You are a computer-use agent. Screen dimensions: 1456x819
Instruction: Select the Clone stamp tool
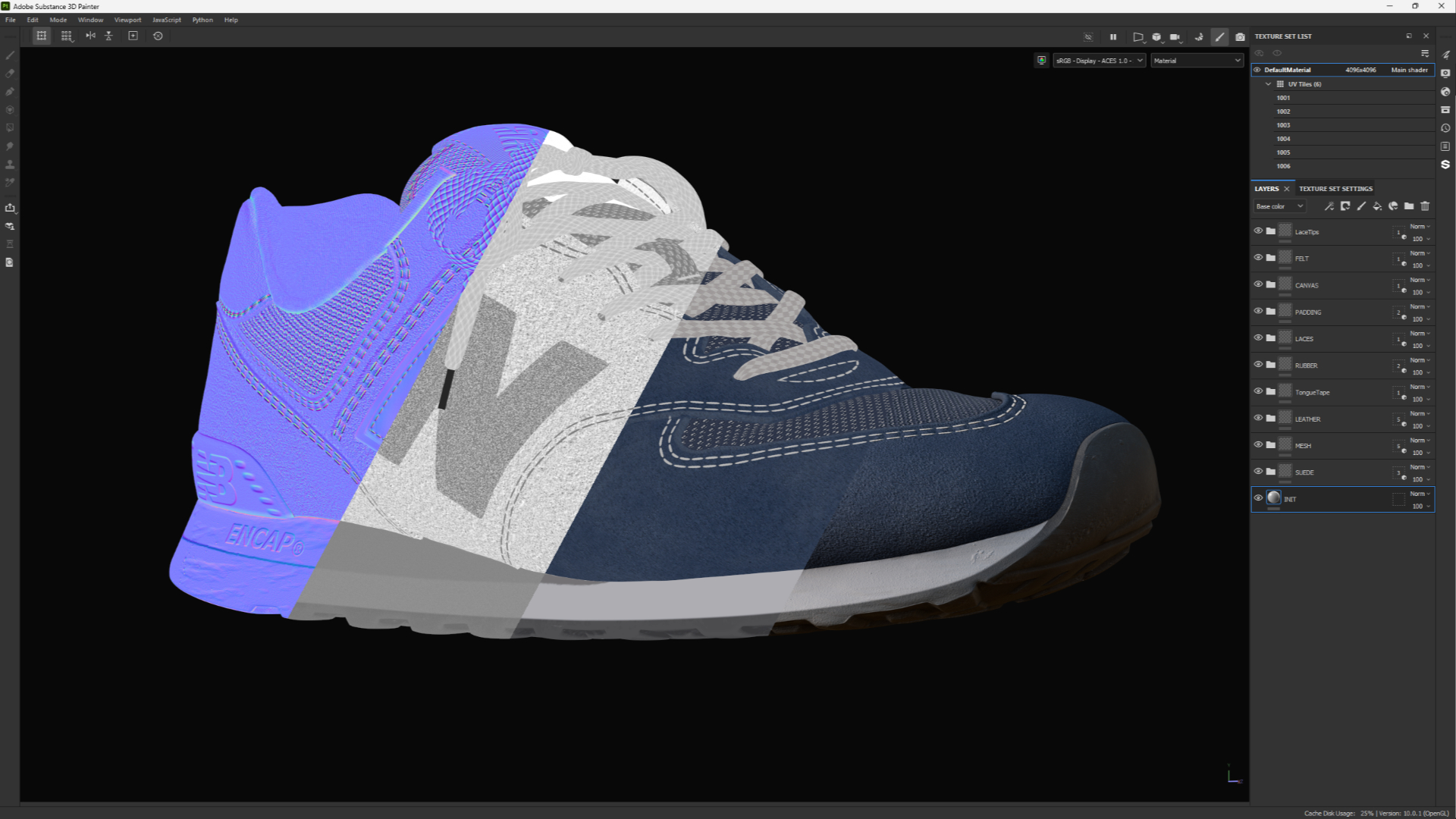pyautogui.click(x=10, y=165)
